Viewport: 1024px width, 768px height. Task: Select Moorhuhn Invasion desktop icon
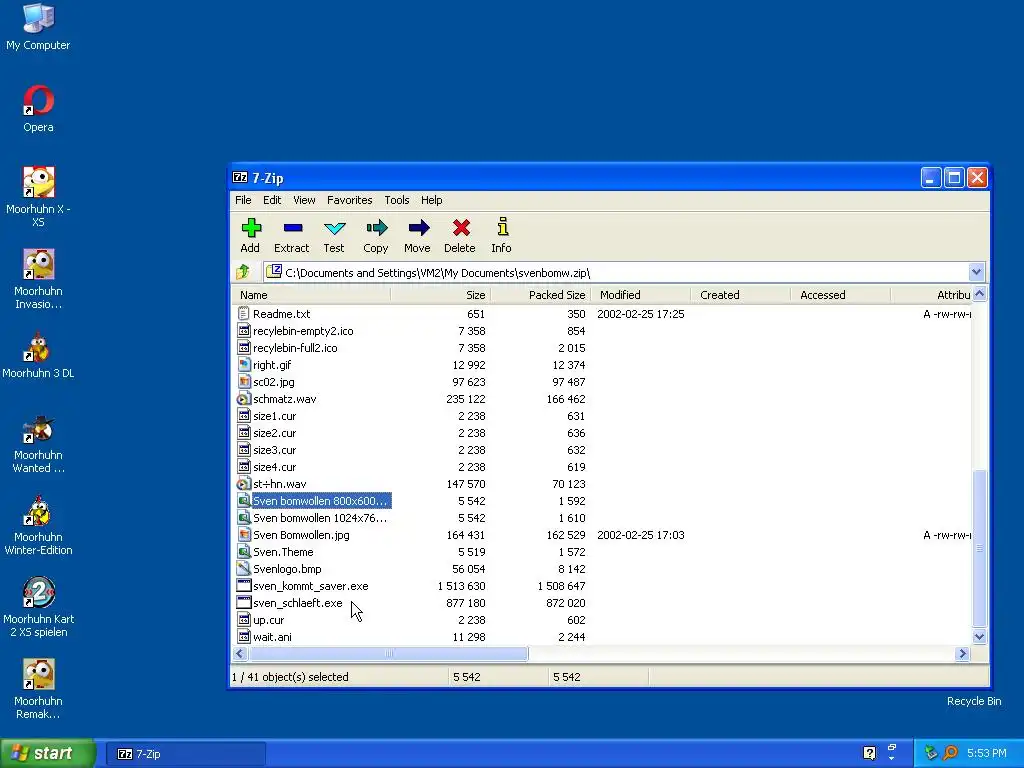(x=38, y=264)
